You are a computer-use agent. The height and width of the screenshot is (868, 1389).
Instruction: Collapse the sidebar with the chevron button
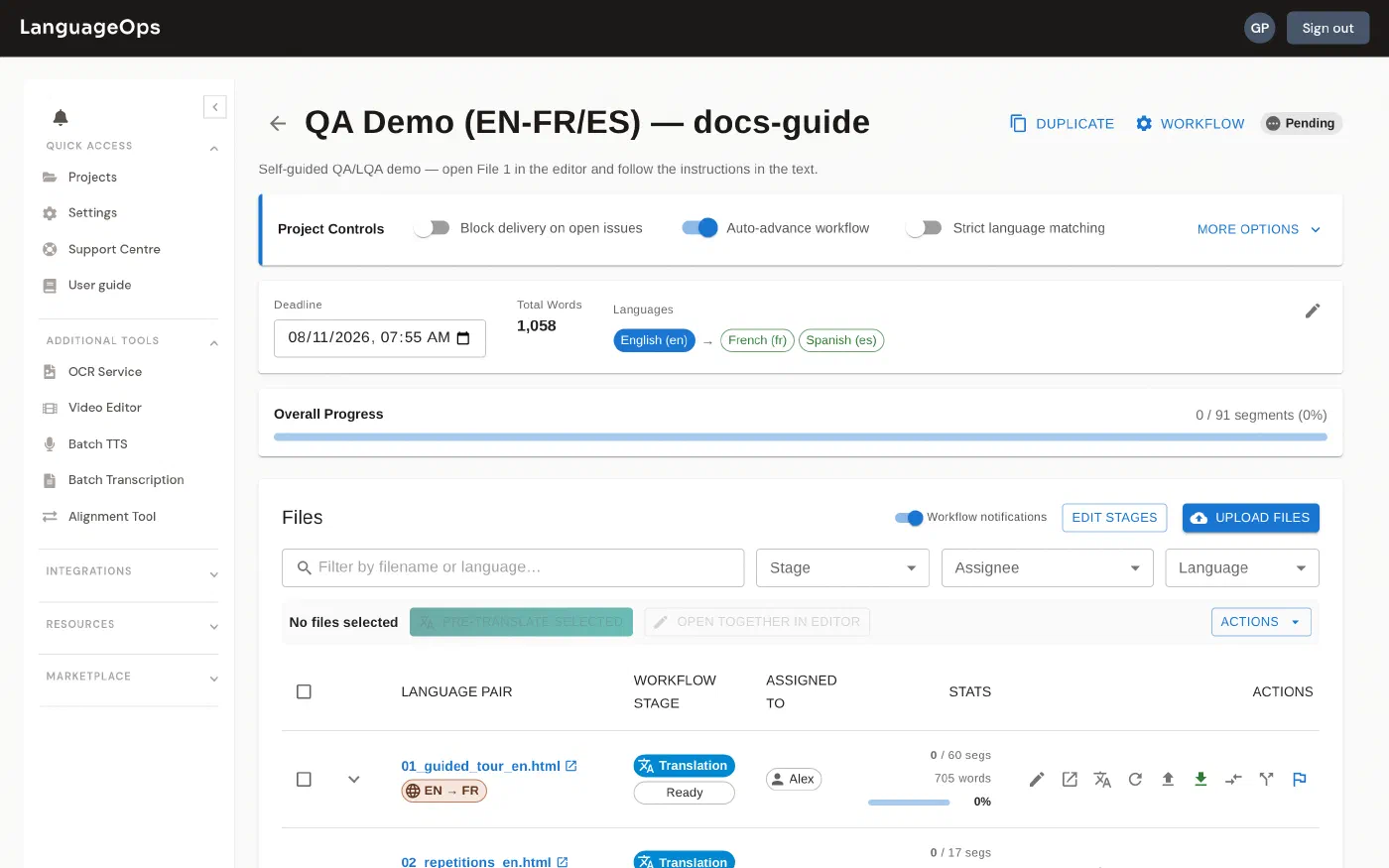tap(215, 107)
